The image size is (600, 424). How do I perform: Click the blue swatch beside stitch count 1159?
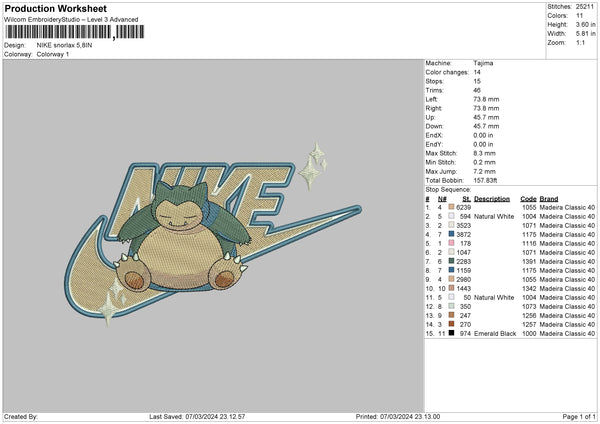pos(452,270)
